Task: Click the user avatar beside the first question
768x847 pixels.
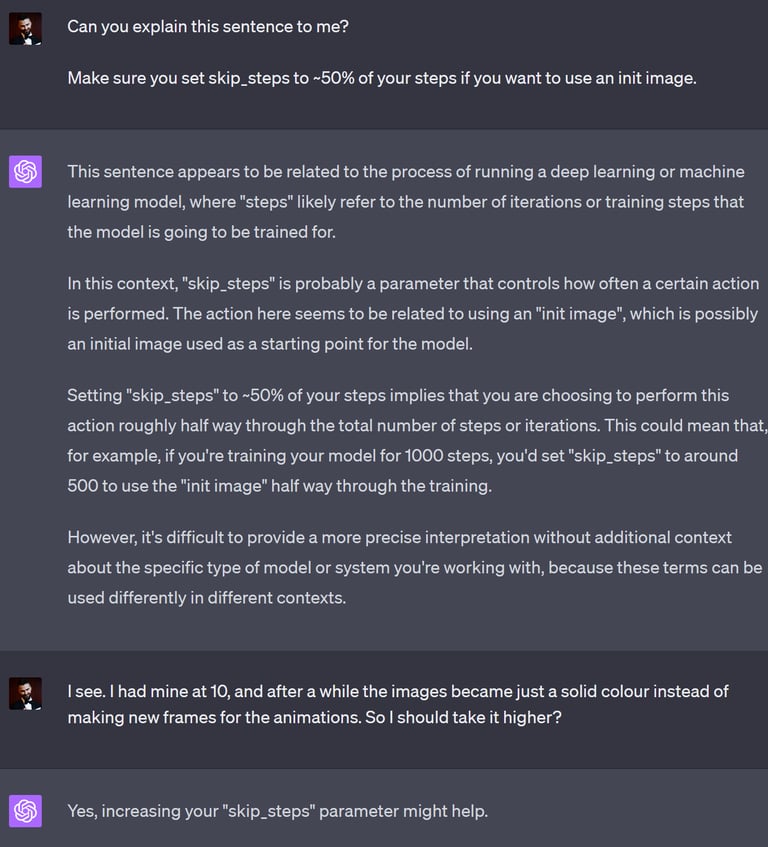Action: 25,29
